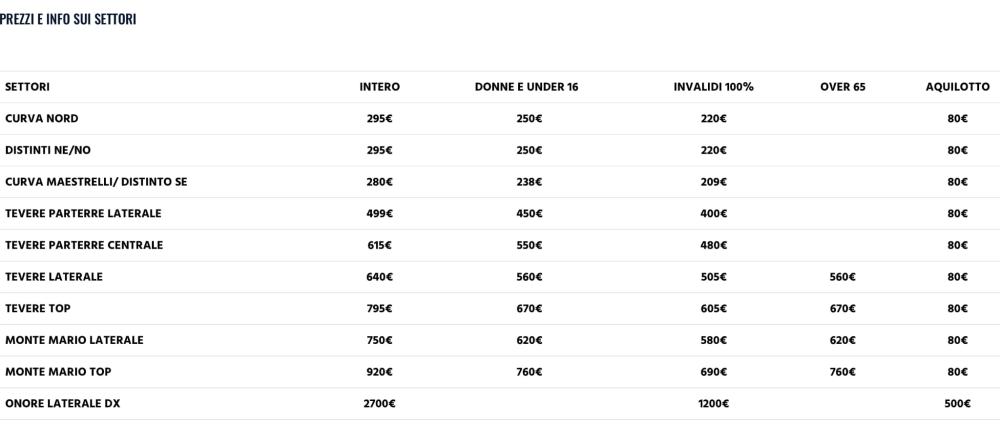Click the AQUILOTTO column header

click(958, 87)
